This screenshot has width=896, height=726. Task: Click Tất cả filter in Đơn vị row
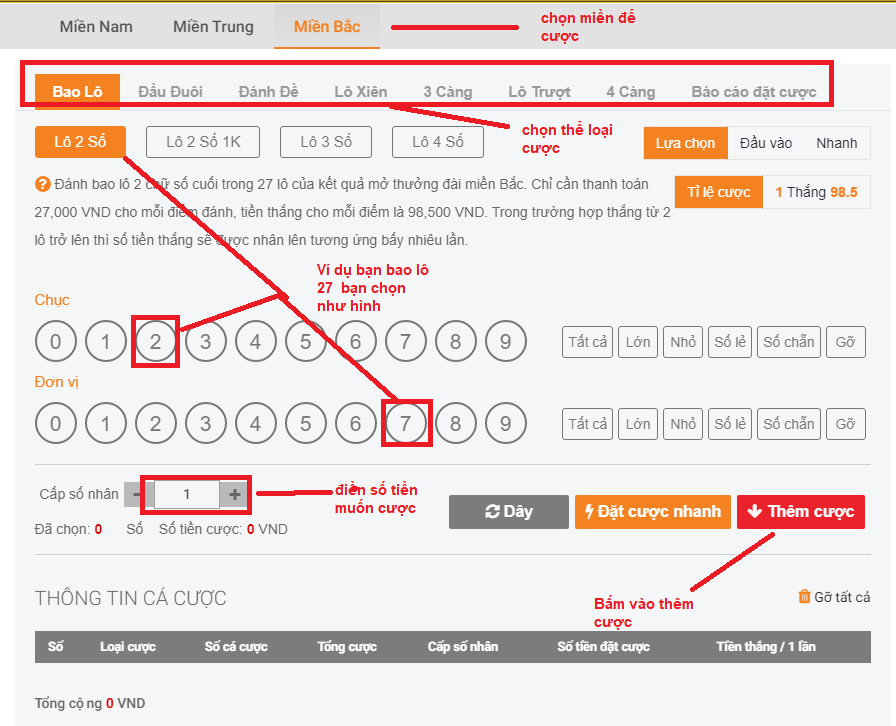587,424
